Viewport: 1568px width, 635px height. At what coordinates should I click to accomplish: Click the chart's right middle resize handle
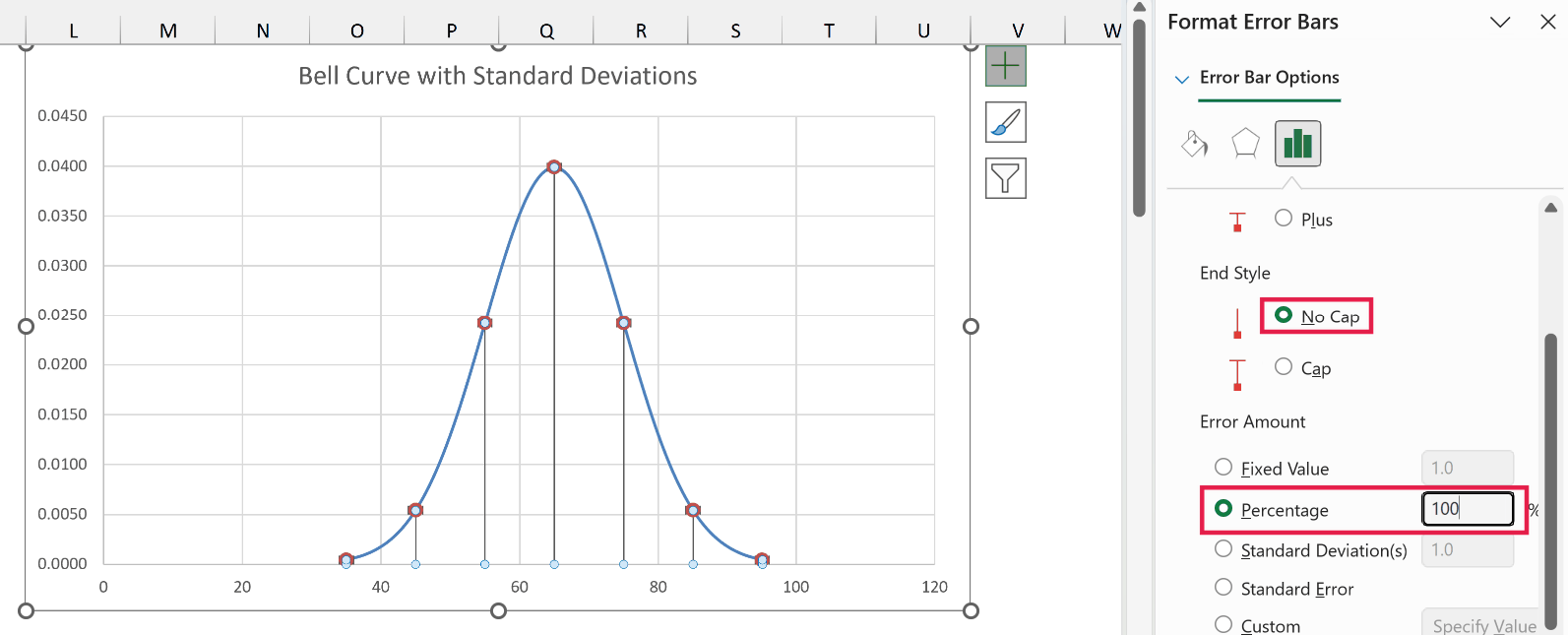coord(971,326)
